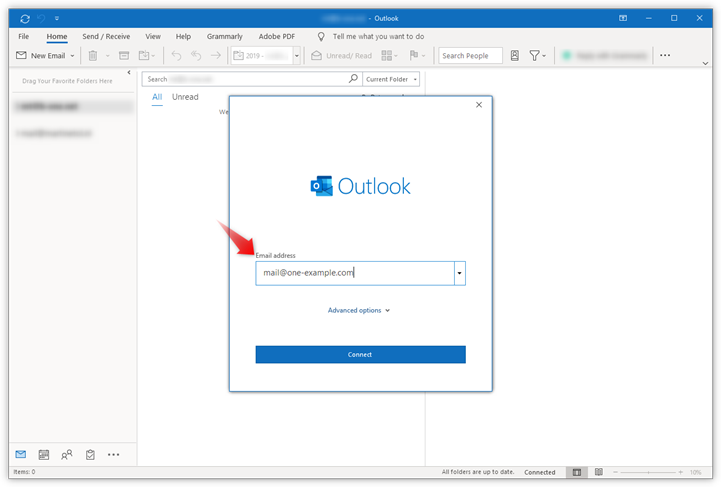721x487 pixels.
Task: Click the Move to folder icon
Action: (x=144, y=56)
